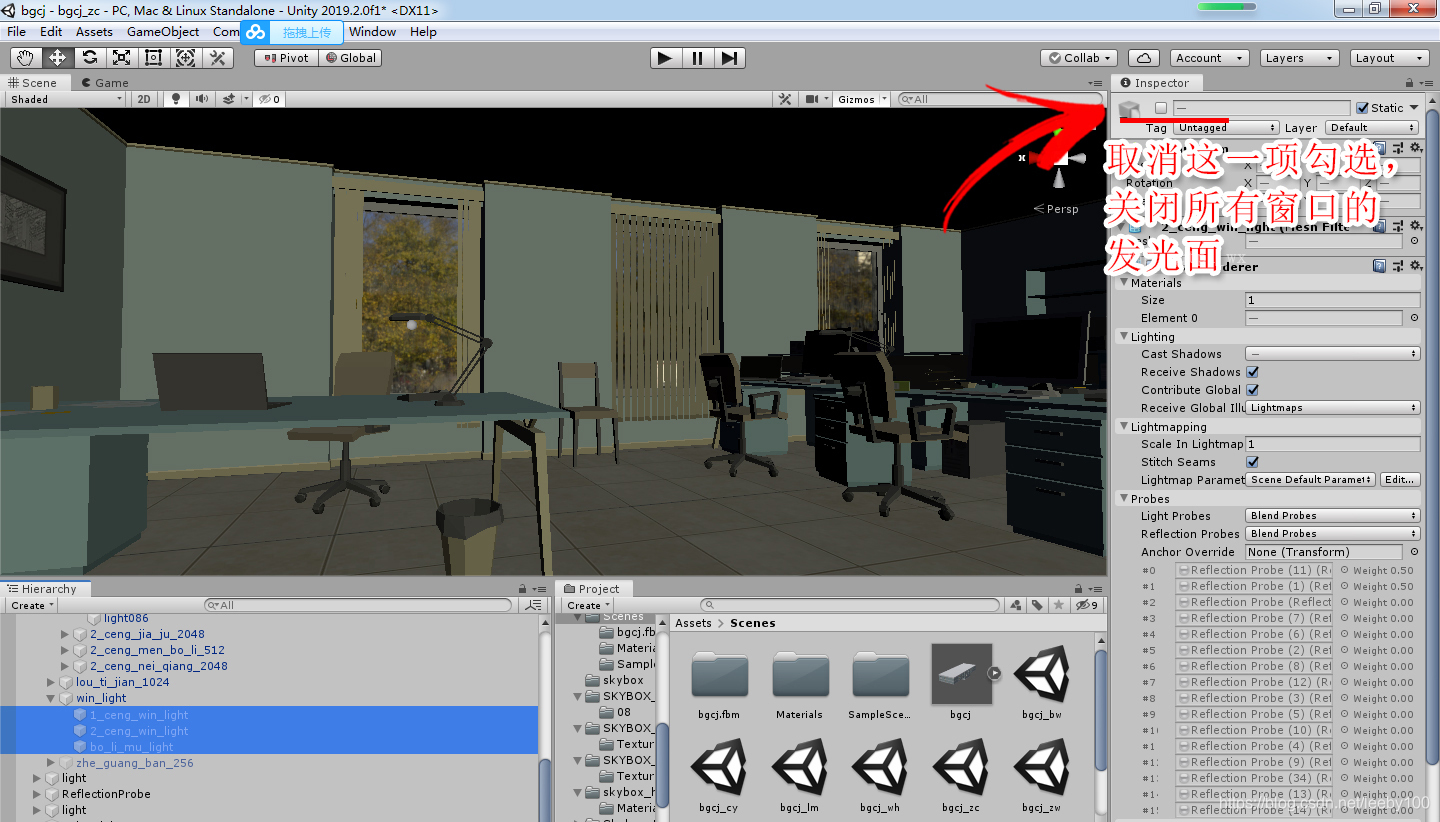This screenshot has height=822, width=1440.
Task: Uncheck the GameObject active checkbox
Action: [1161, 108]
